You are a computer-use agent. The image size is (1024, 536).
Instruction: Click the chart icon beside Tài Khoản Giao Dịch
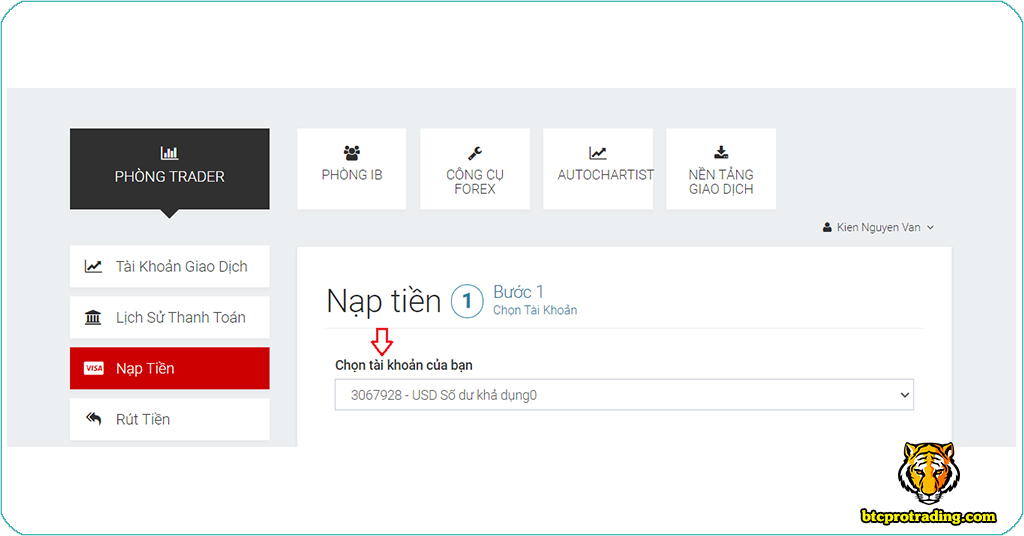point(93,267)
